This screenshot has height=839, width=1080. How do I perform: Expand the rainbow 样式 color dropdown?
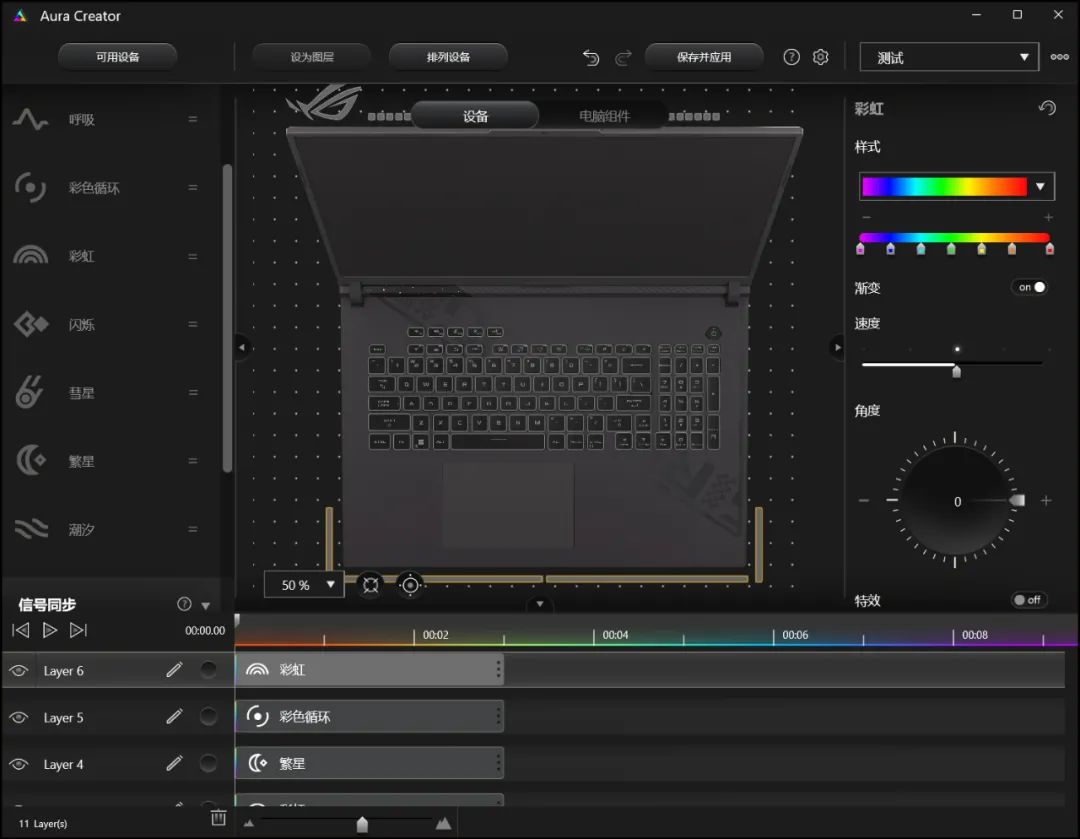coord(1040,186)
